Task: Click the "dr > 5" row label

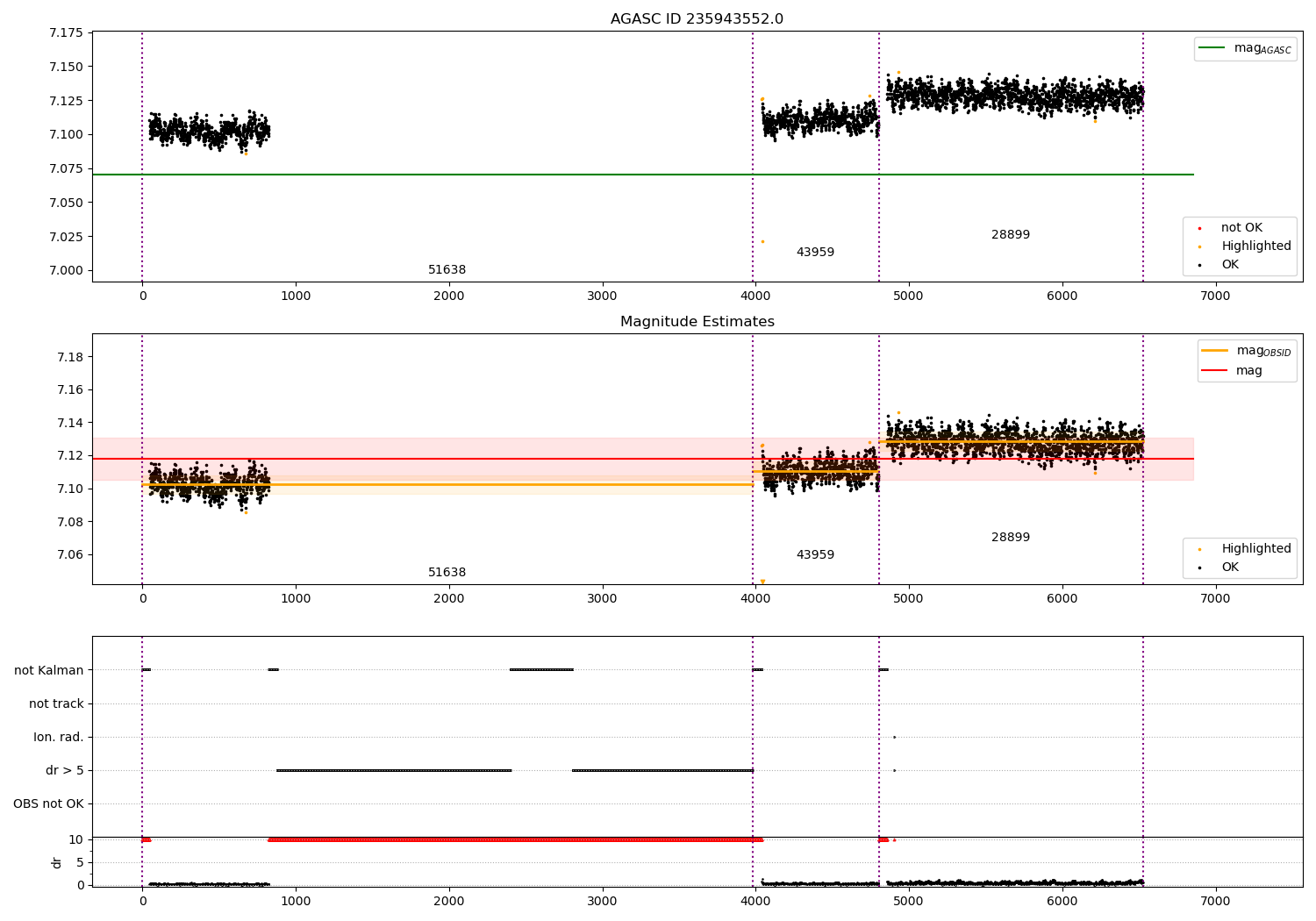Action: click(65, 770)
